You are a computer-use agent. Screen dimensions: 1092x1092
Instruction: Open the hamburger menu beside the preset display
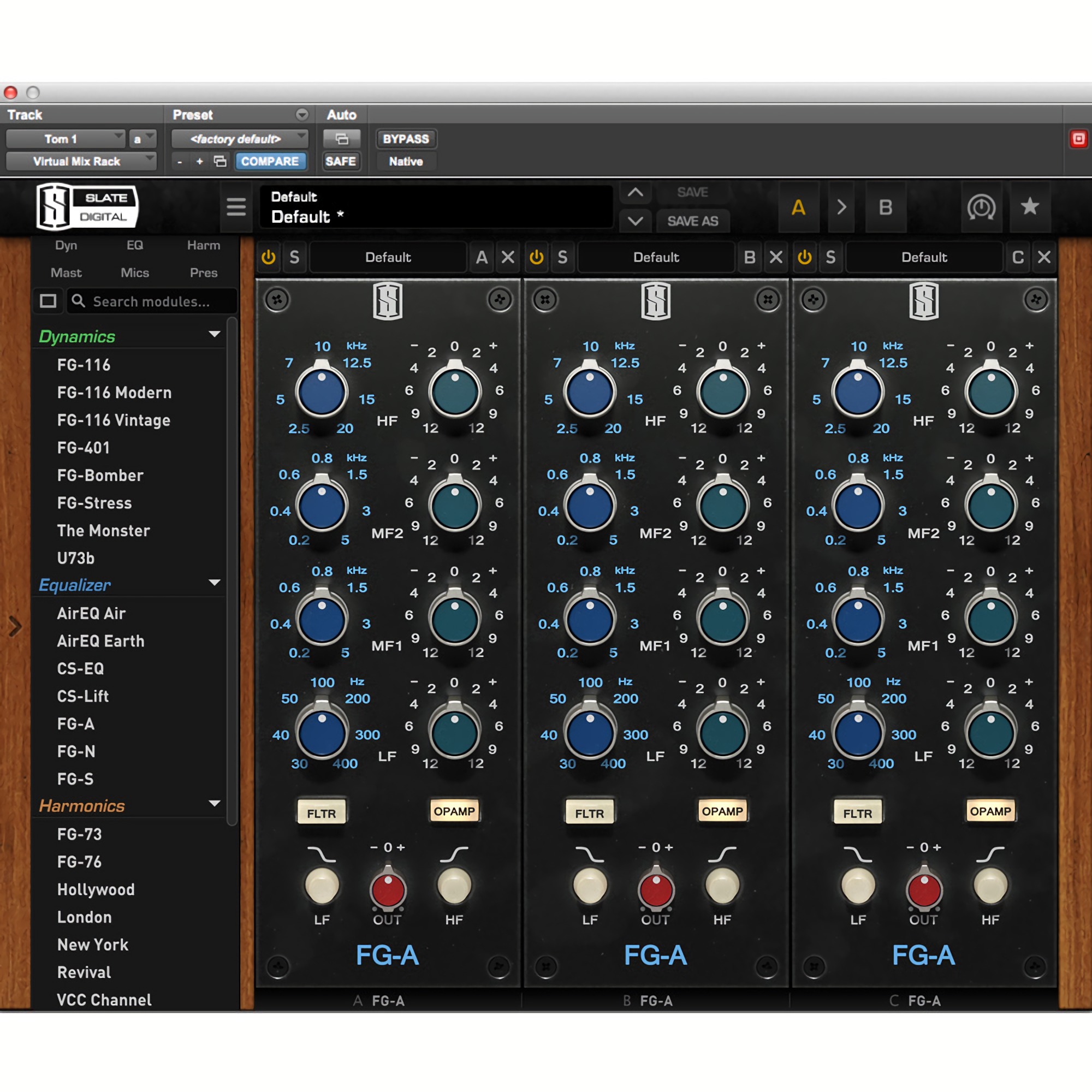[x=236, y=207]
